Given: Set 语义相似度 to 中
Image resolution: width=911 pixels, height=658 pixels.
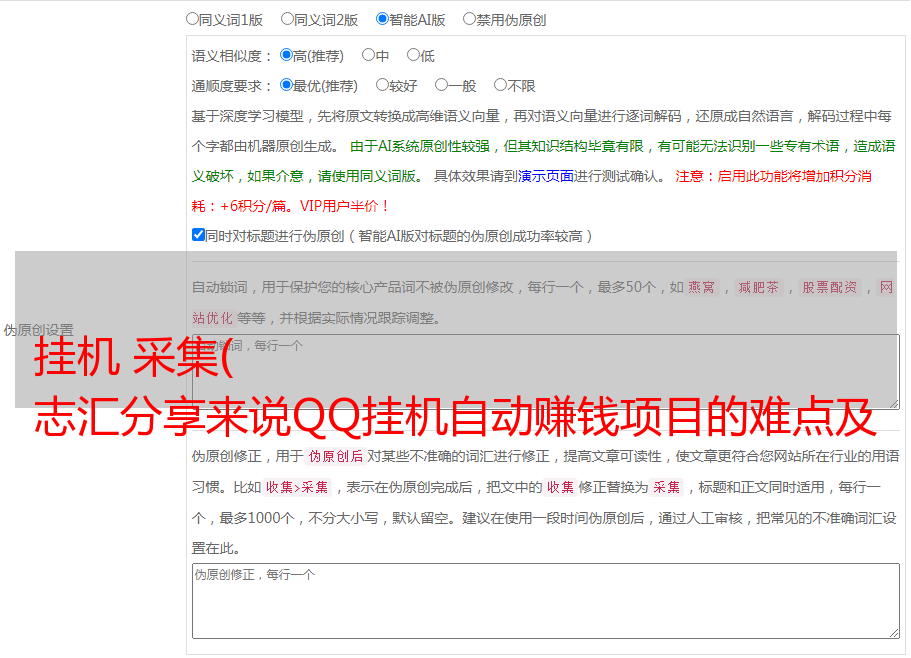Looking at the screenshot, I should point(368,55).
